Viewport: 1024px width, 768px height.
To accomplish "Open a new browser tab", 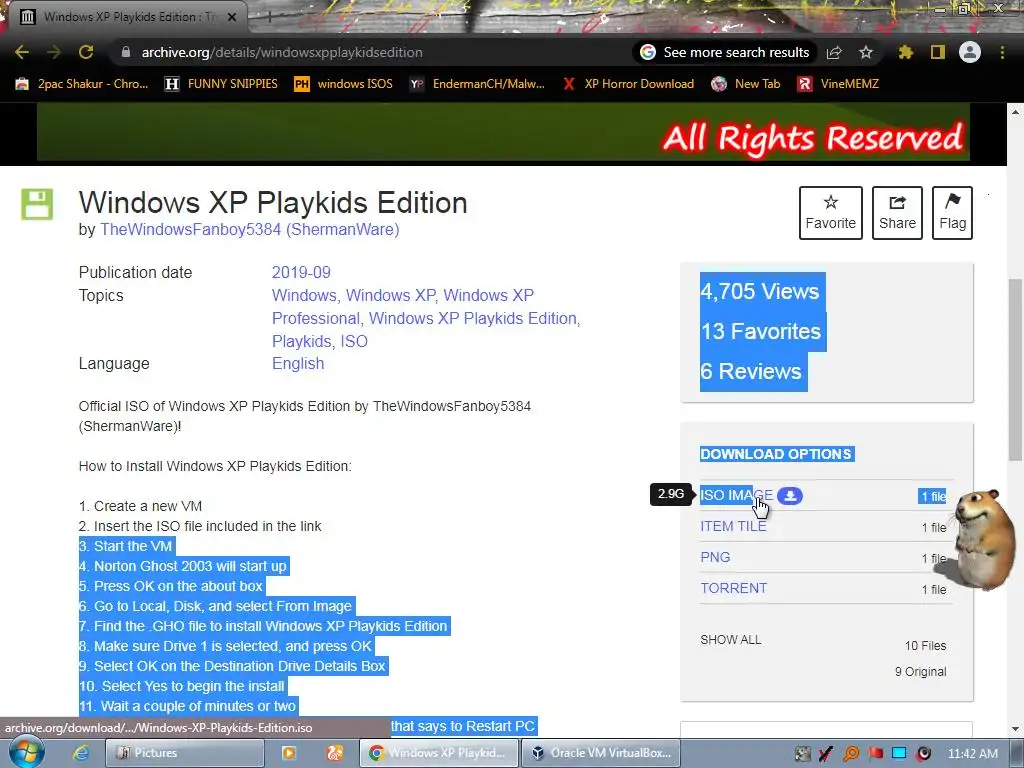I will tap(269, 18).
